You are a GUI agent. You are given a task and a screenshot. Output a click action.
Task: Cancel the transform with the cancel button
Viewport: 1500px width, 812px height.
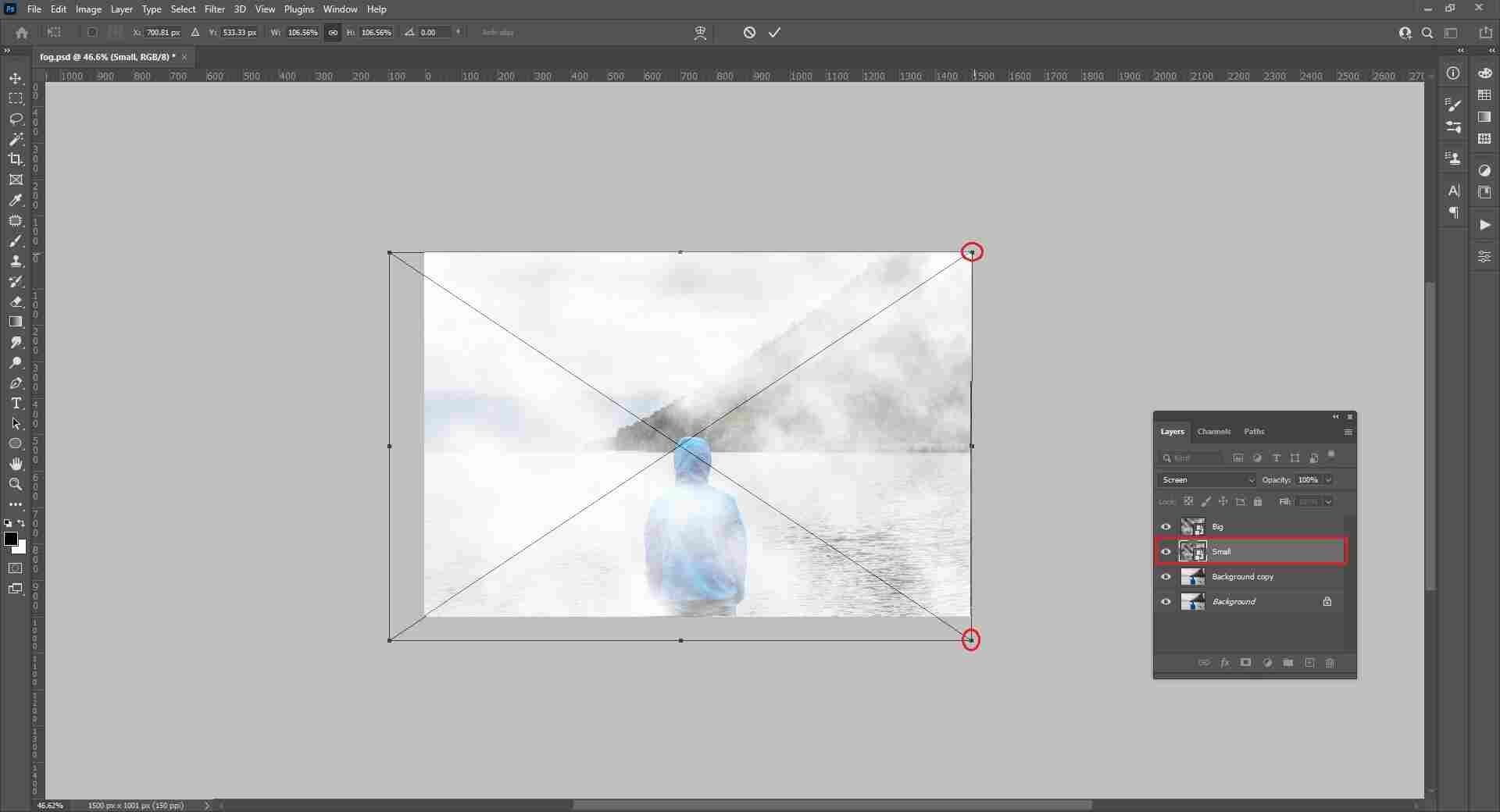click(x=749, y=32)
